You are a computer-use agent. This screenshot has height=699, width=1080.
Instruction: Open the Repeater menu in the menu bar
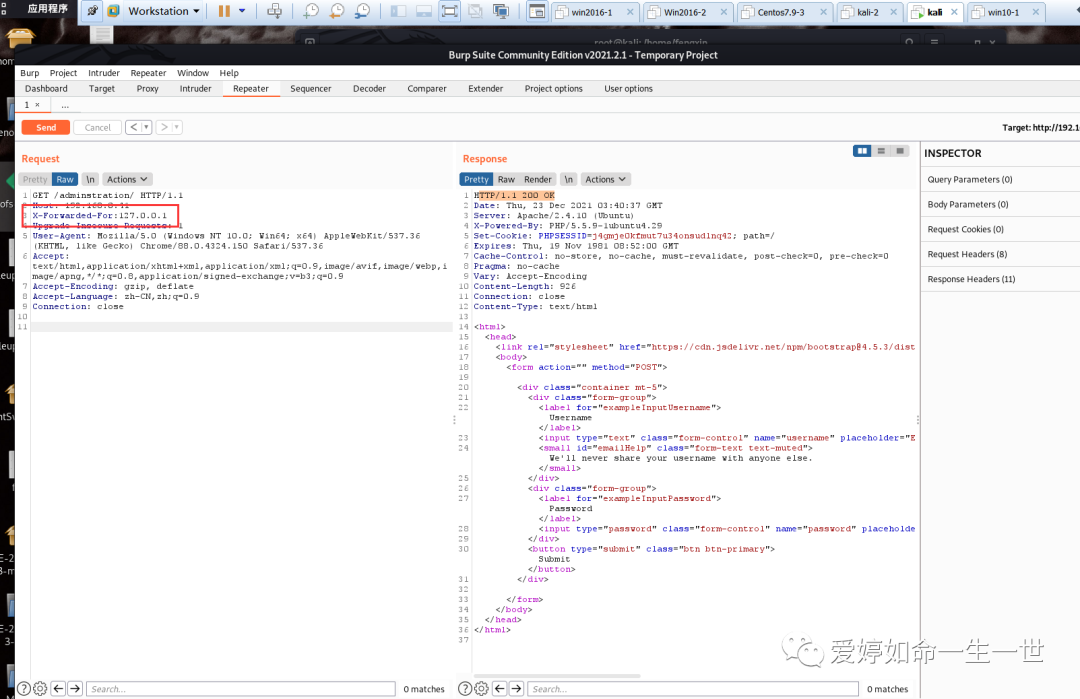148,73
